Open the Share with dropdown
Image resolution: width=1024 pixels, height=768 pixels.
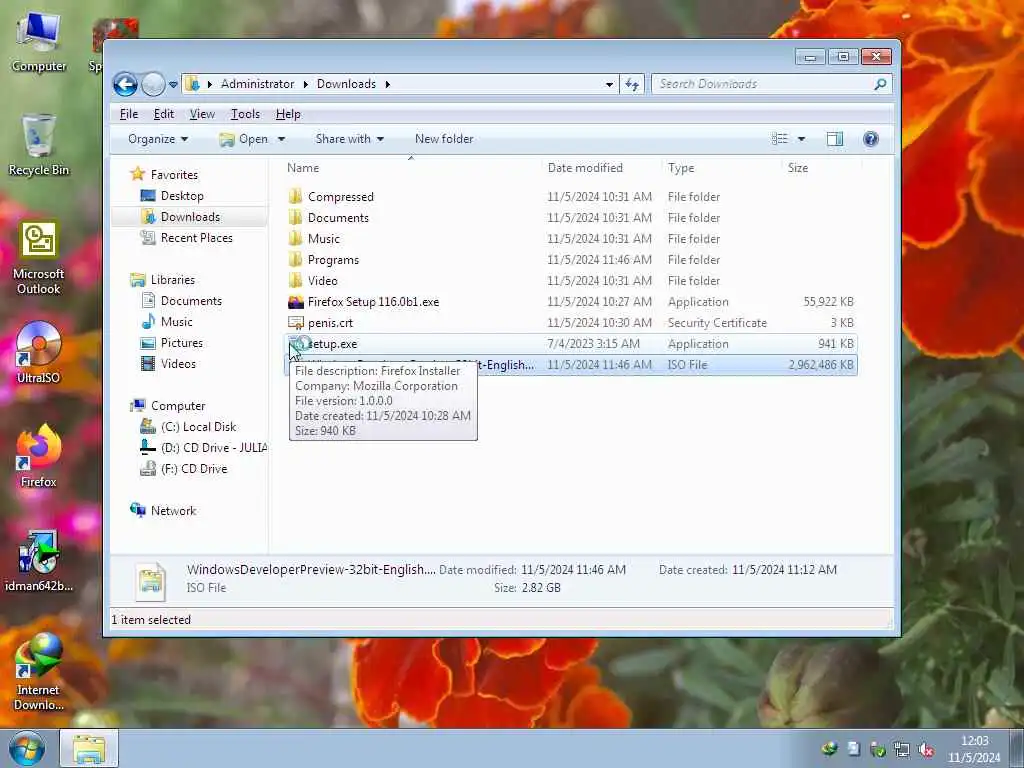pyautogui.click(x=349, y=138)
